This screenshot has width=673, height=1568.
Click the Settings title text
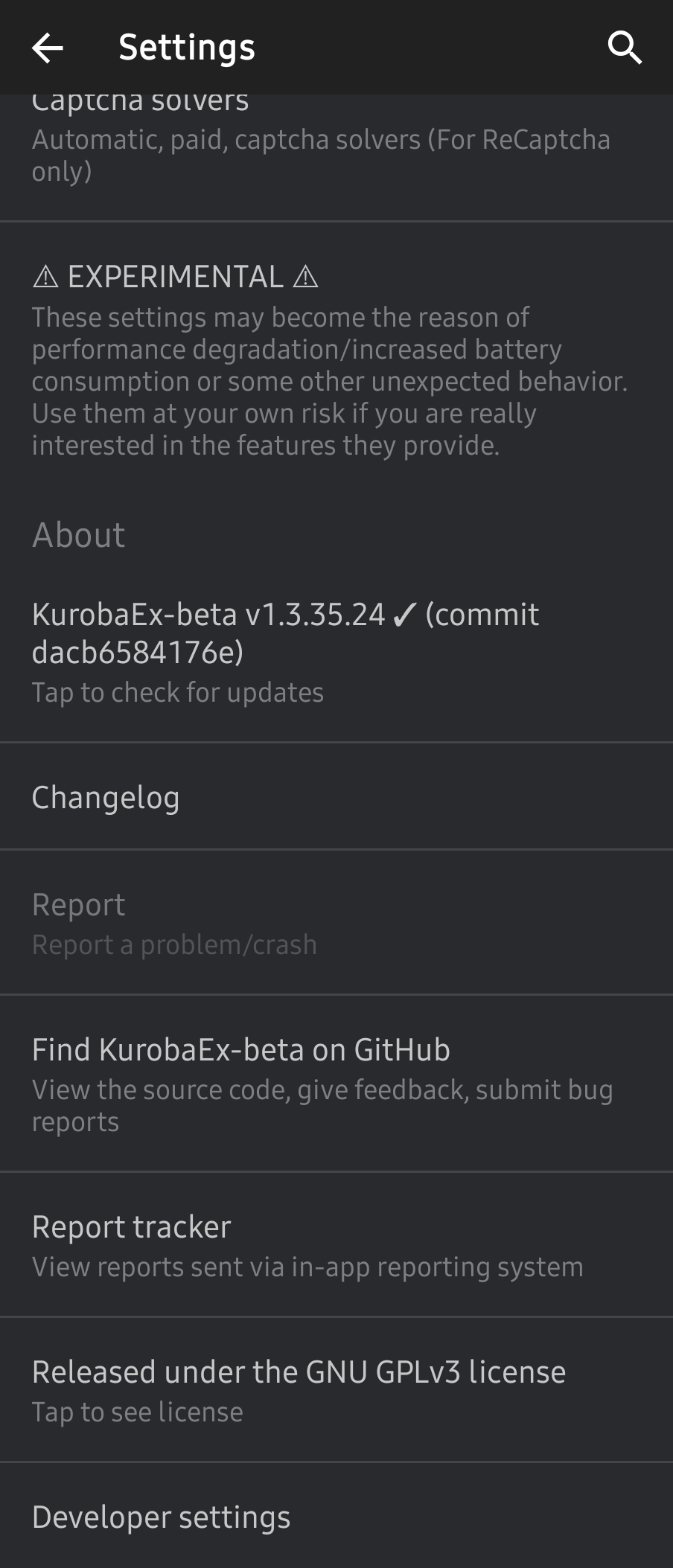[x=187, y=48]
